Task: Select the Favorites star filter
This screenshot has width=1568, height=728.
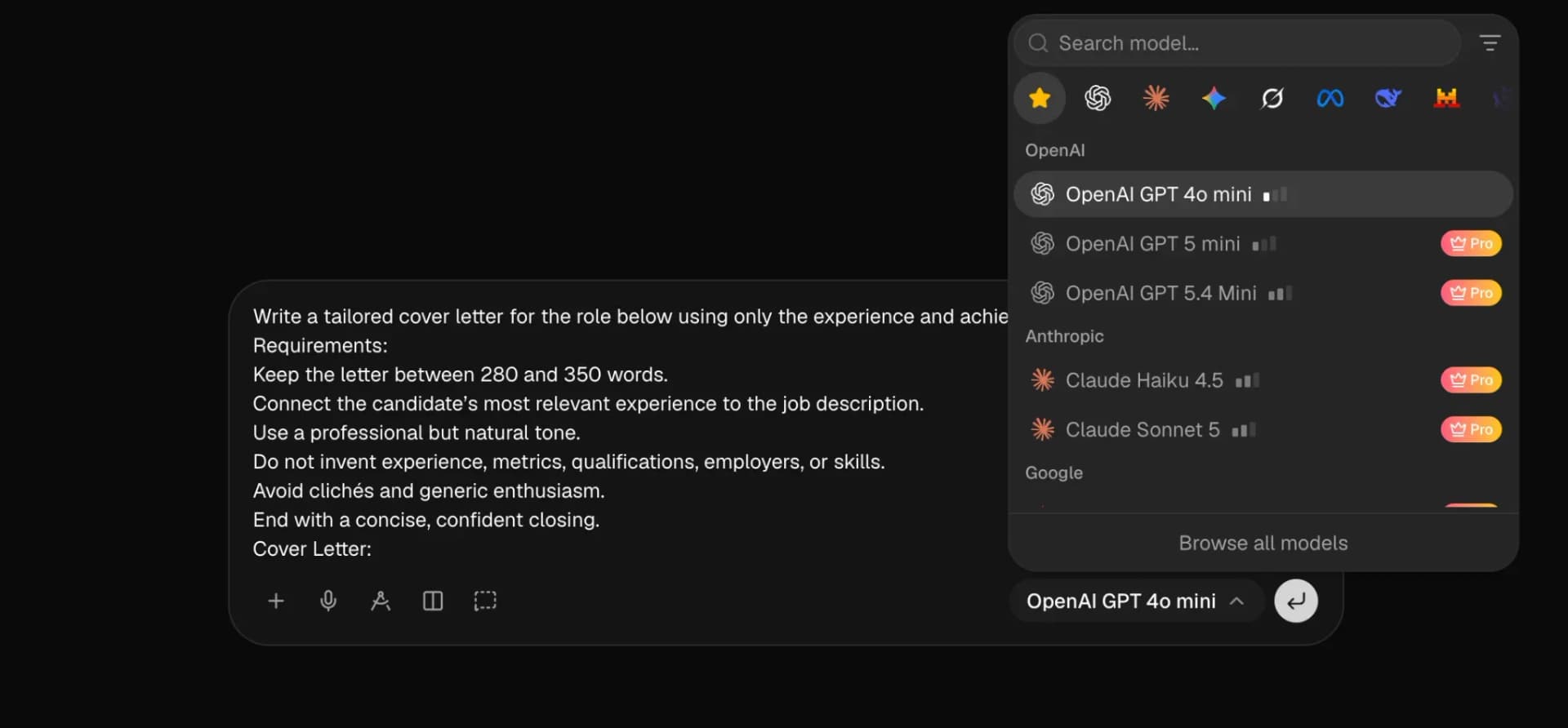Action: click(x=1040, y=99)
